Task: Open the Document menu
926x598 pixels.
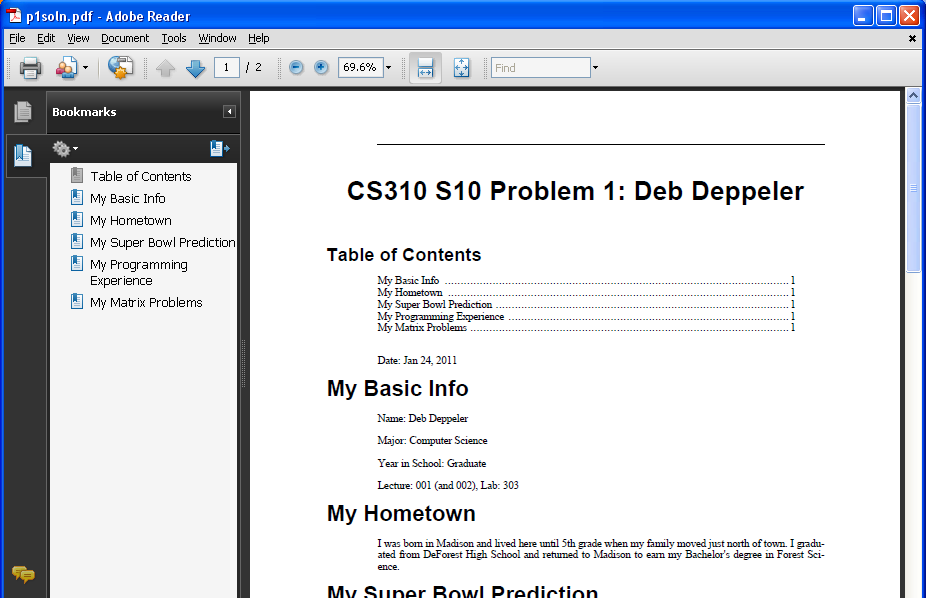Action: [x=125, y=38]
